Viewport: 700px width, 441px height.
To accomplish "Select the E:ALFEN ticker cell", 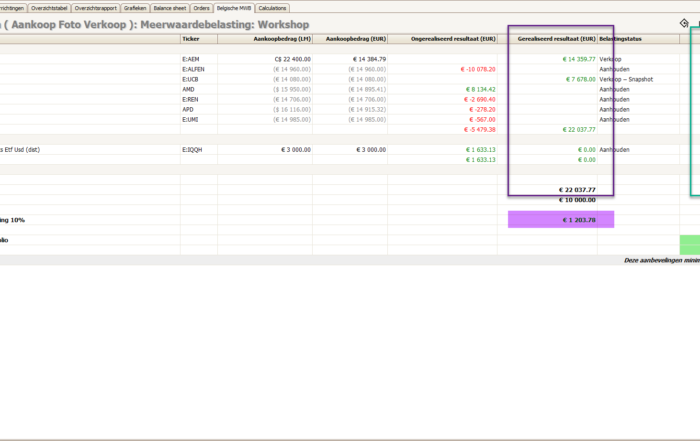I will click(x=194, y=69).
